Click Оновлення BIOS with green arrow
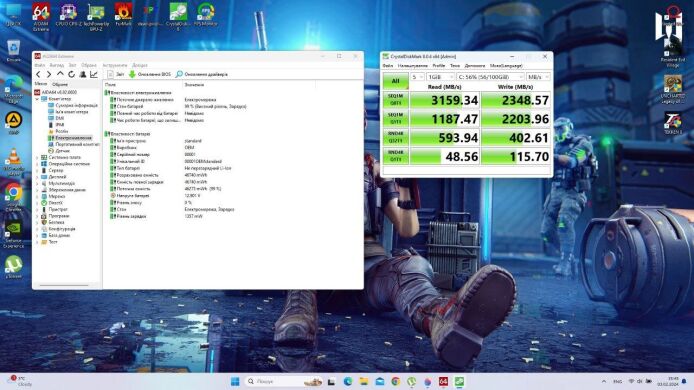Viewport: 694px width, 390px height. [150, 74]
